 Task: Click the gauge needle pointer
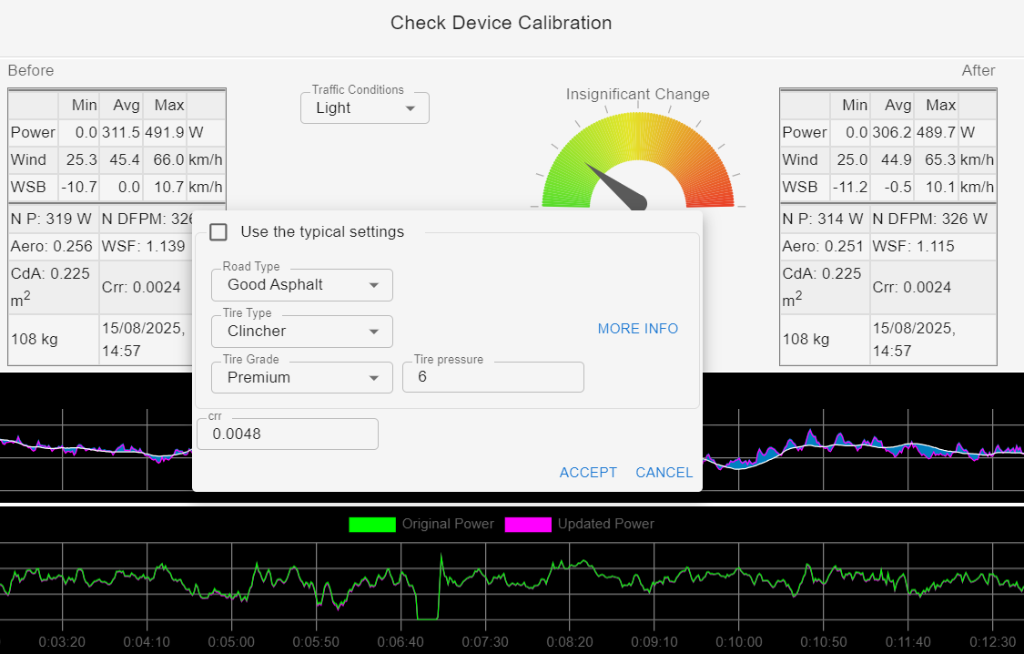614,184
